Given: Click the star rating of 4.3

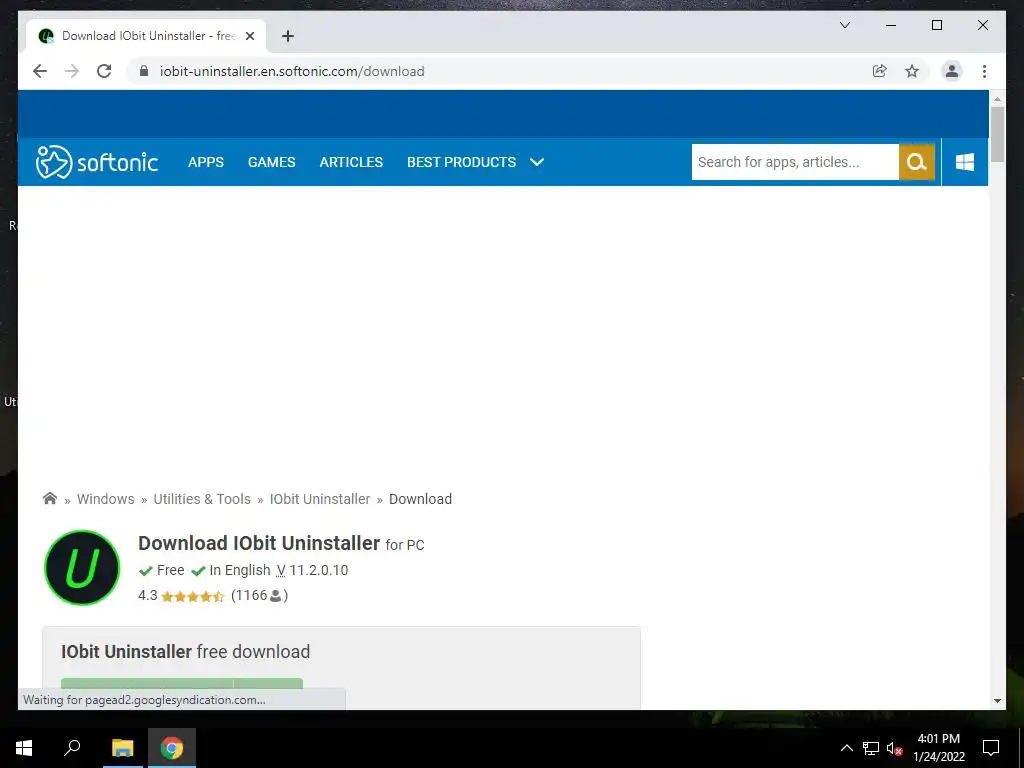Looking at the screenshot, I should [x=193, y=596].
